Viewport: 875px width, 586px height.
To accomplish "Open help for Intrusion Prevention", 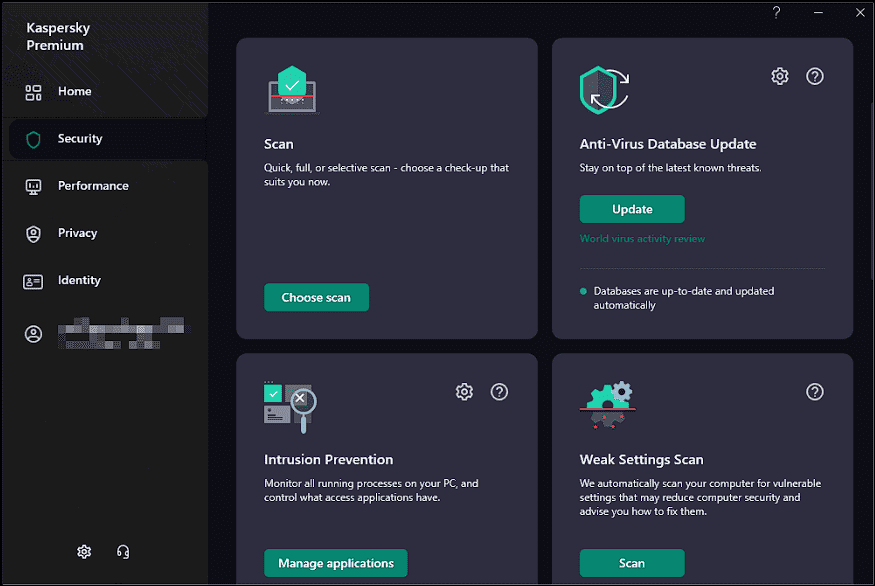I will click(499, 392).
